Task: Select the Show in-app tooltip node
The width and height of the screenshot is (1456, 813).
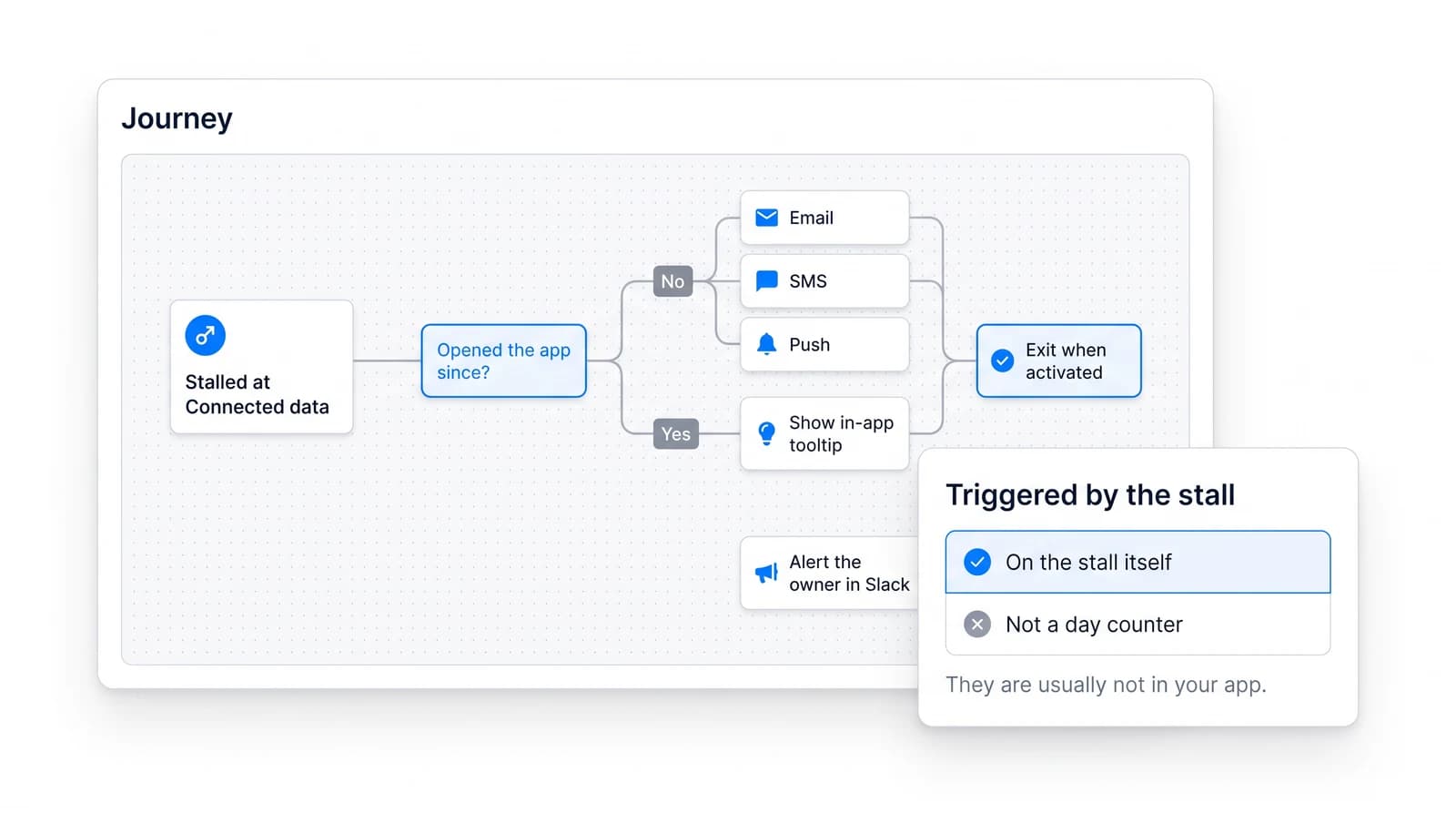Action: pyautogui.click(x=824, y=434)
